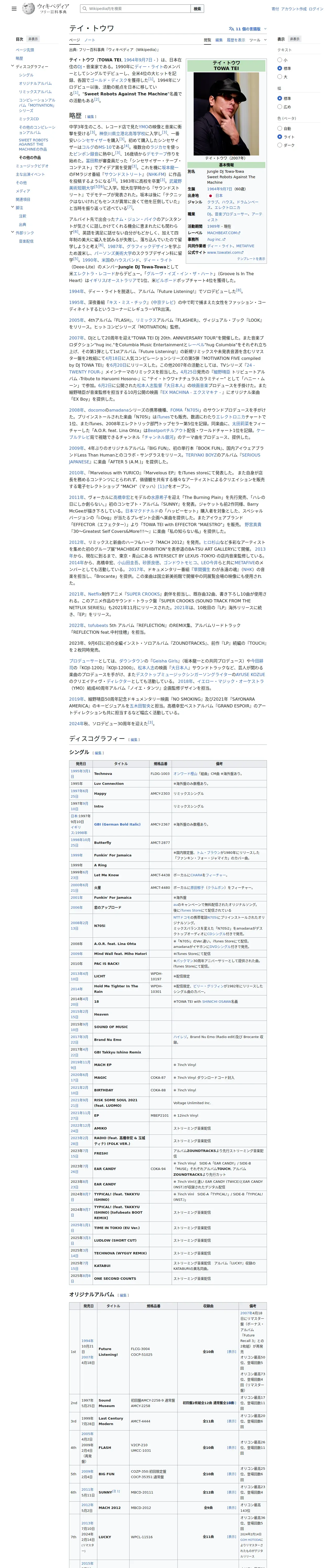Viewport: 336px width, 1568px height.
Task: Show track list for Future Listening!
Action: tap(232, 1351)
